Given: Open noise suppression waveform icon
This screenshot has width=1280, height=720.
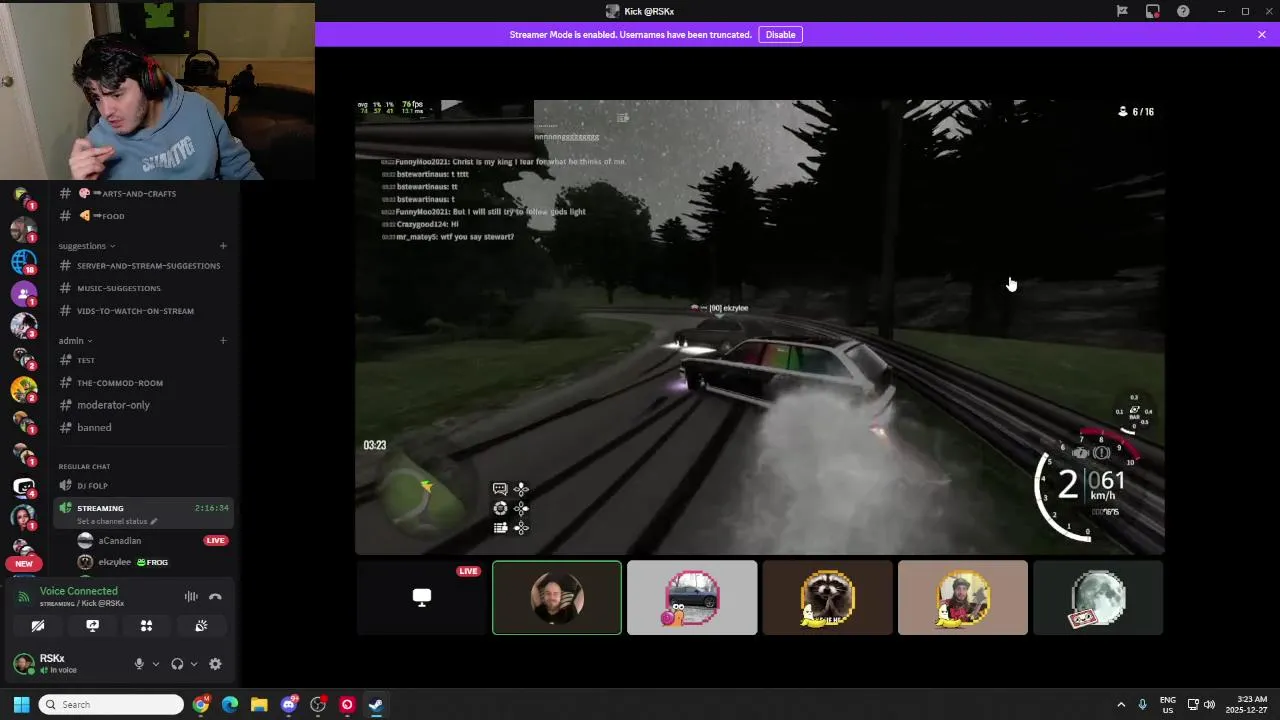Looking at the screenshot, I should point(191,597).
